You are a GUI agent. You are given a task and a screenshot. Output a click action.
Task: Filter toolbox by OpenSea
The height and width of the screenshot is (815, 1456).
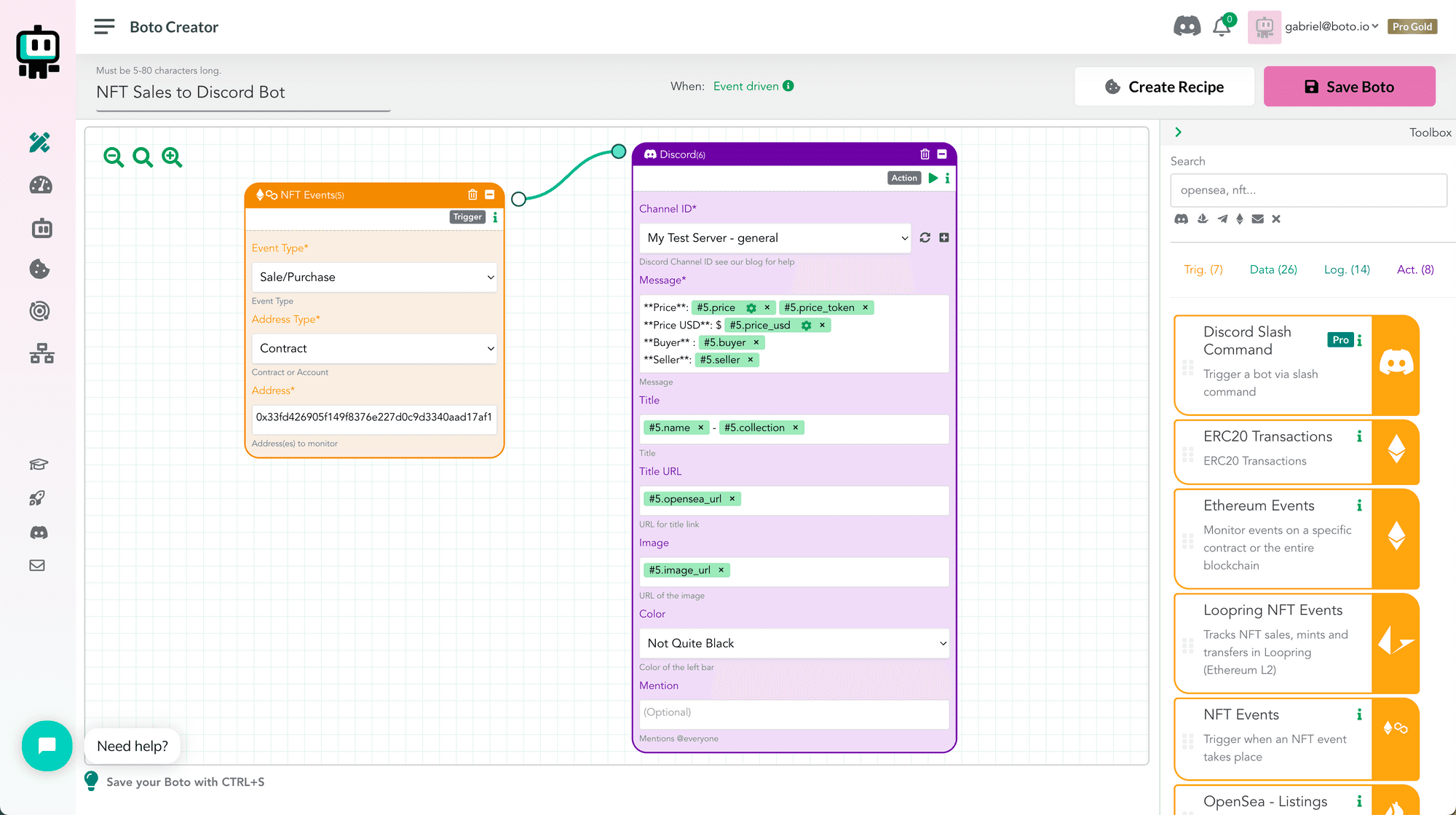click(1203, 218)
